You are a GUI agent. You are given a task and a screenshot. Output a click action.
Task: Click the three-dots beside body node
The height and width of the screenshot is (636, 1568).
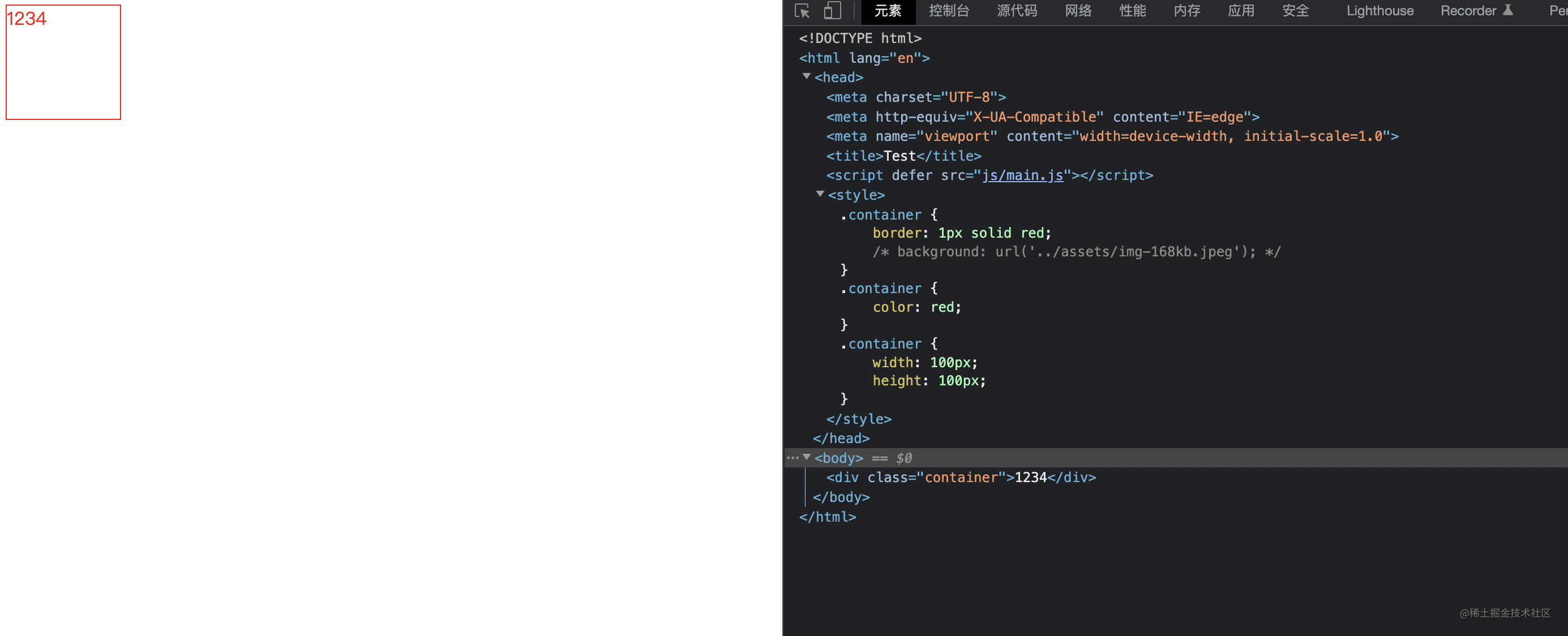click(x=792, y=458)
